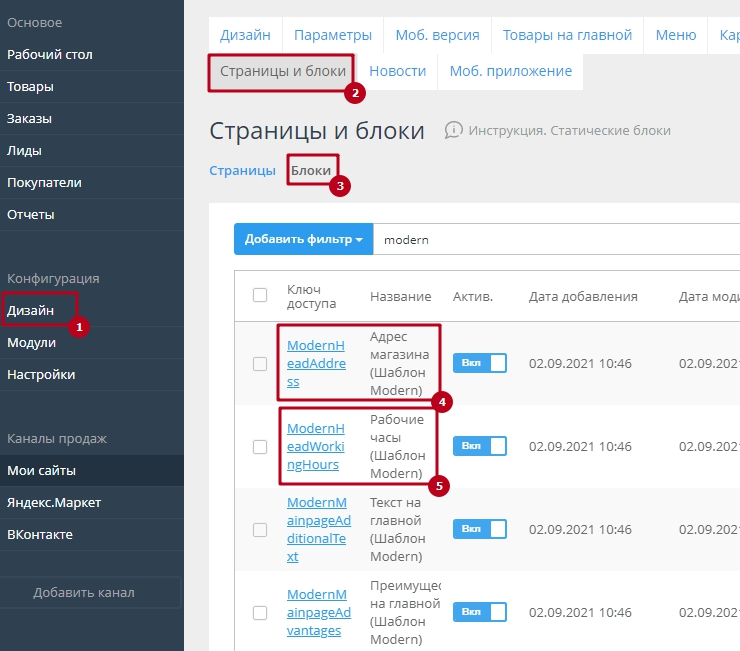This screenshot has width=740, height=651.
Task: Toggle off the Адрес магазина block switch
Action: point(479,363)
